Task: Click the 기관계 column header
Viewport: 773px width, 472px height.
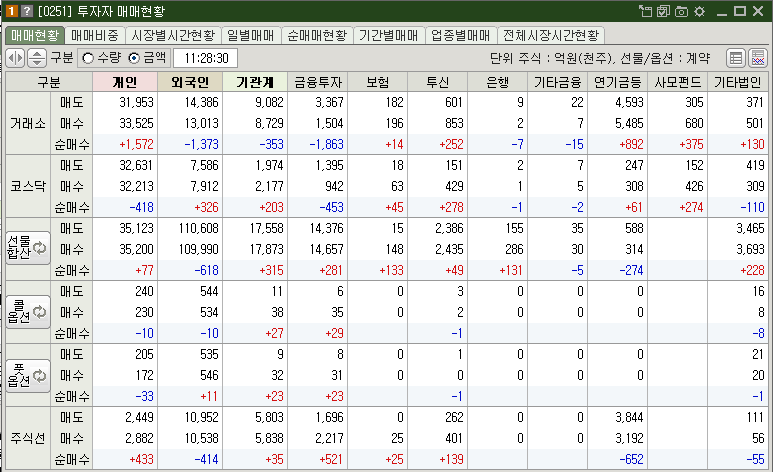Action: coord(255,82)
